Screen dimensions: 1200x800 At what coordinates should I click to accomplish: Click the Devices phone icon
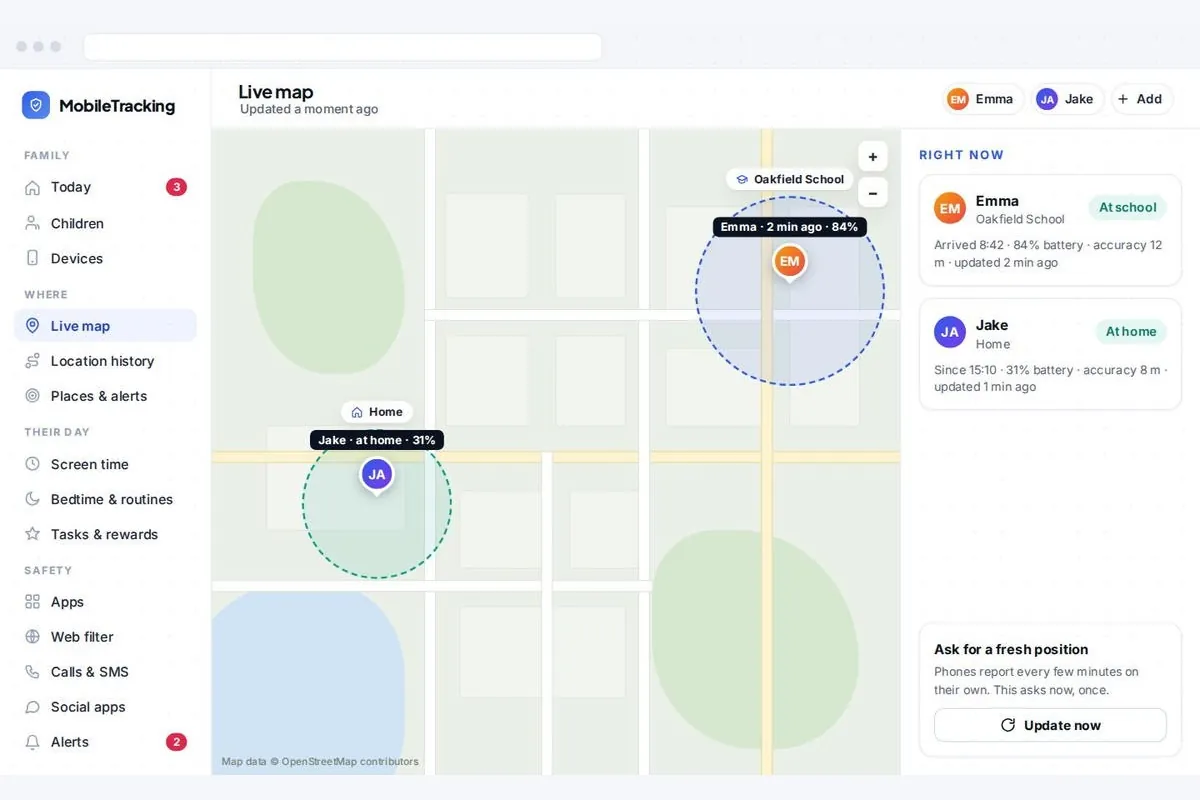coord(32,258)
